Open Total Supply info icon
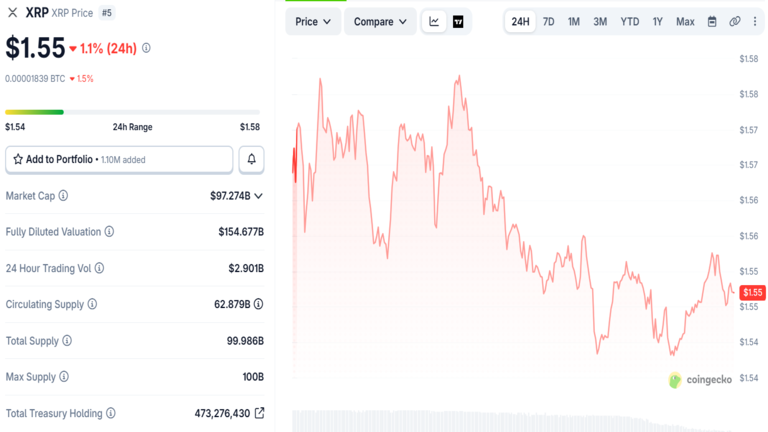The width and height of the screenshot is (768, 432). pyautogui.click(x=67, y=340)
